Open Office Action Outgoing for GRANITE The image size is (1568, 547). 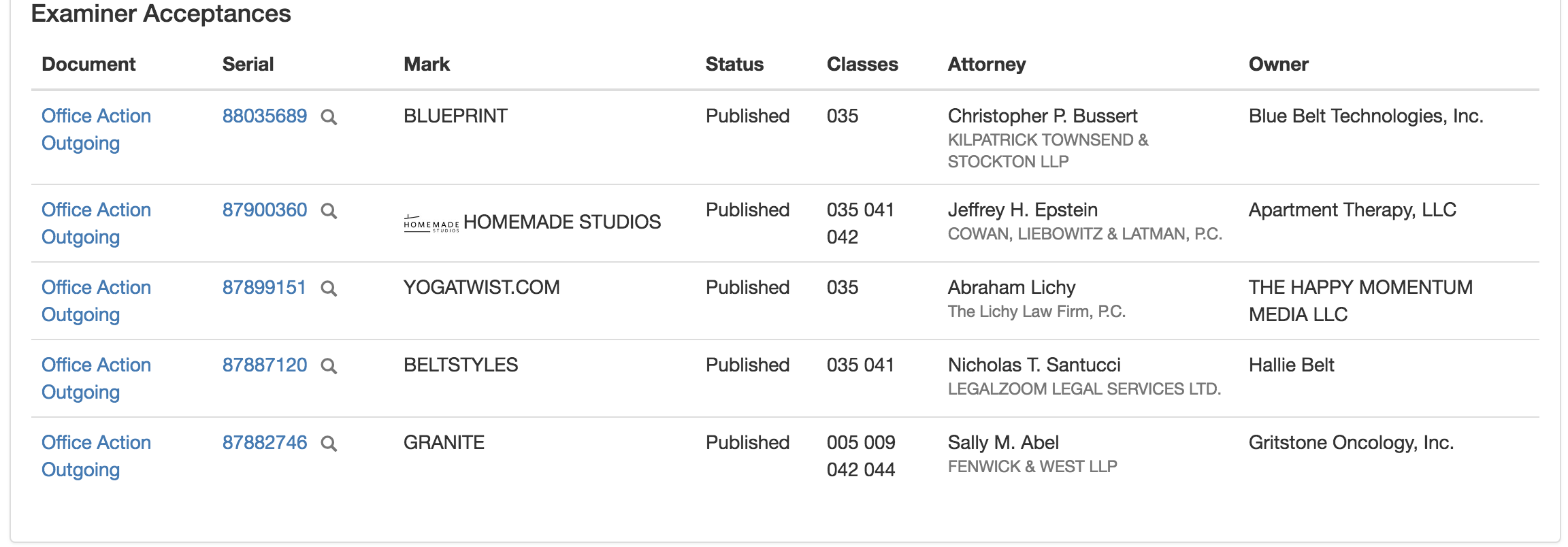pyautogui.click(x=96, y=456)
